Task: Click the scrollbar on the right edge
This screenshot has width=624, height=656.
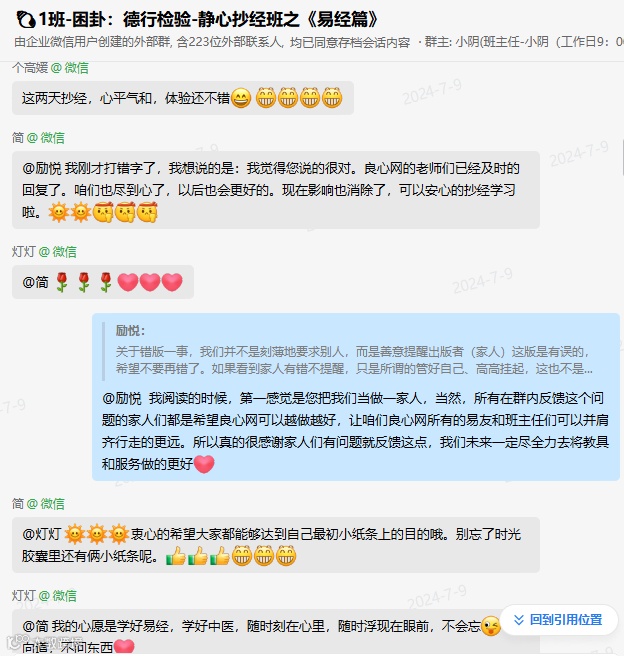Action: click(622, 157)
